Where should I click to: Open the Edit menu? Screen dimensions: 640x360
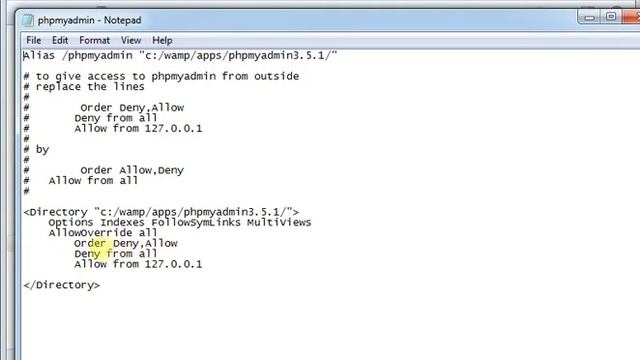pyautogui.click(x=60, y=40)
